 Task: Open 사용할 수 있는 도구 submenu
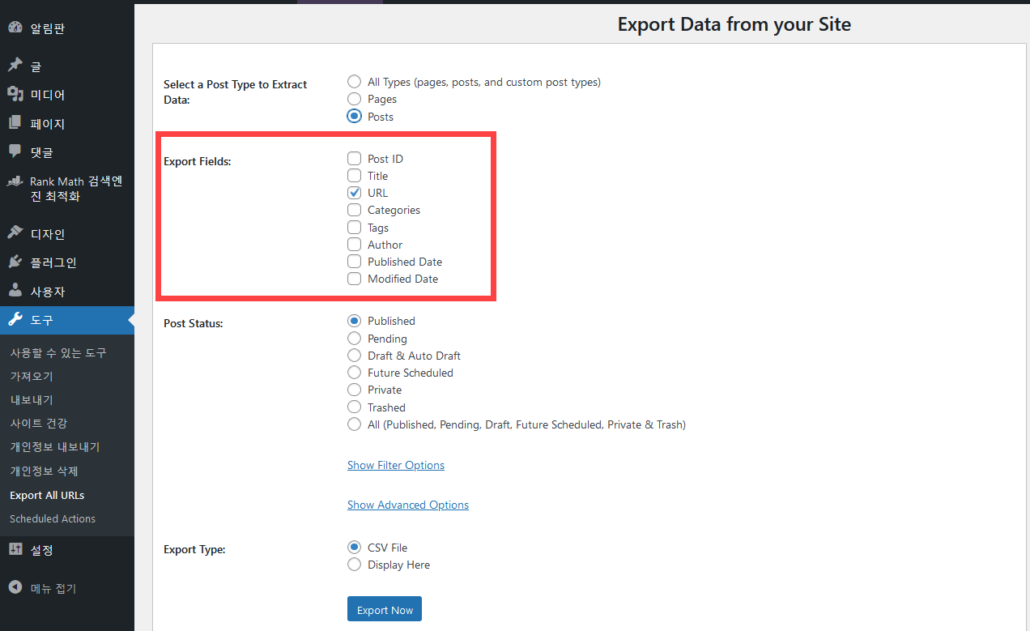point(58,353)
